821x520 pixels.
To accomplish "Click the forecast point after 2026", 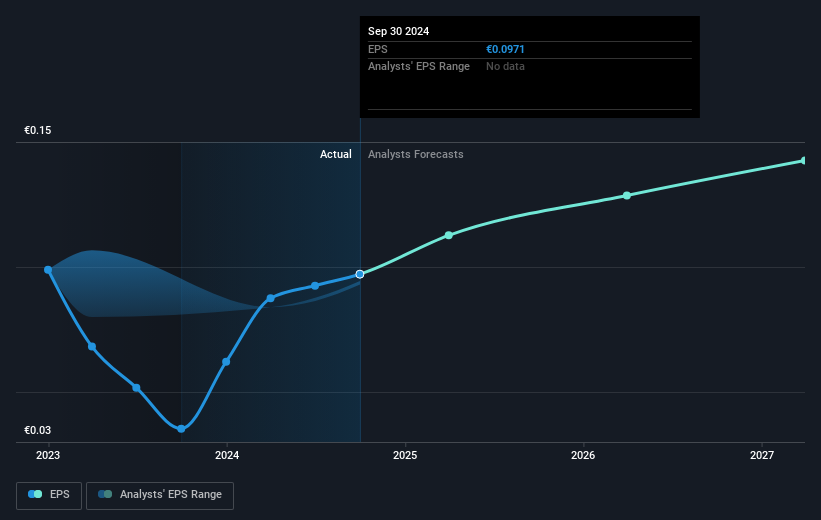I will (x=627, y=195).
